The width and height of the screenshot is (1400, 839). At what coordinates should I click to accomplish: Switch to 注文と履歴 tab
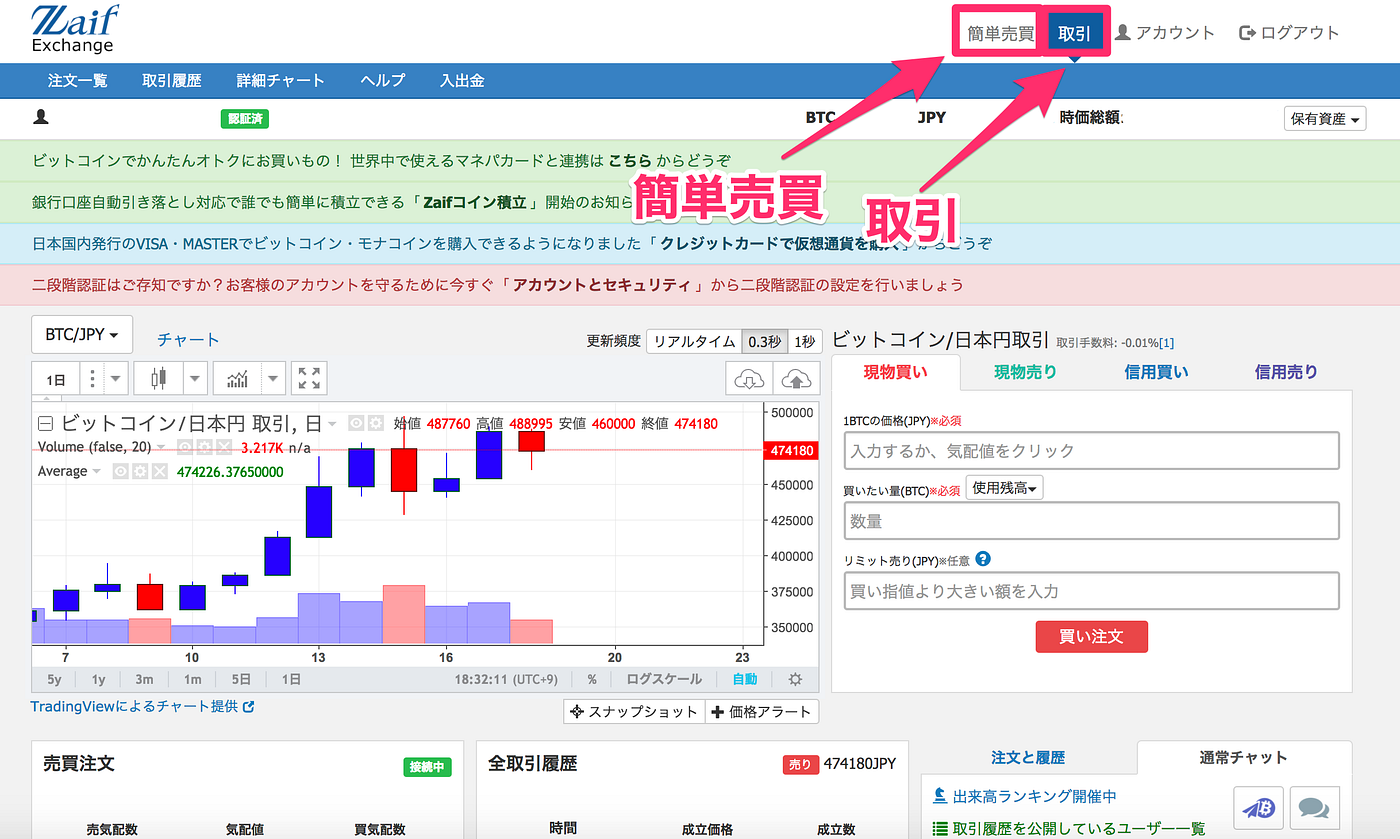pyautogui.click(x=1028, y=758)
